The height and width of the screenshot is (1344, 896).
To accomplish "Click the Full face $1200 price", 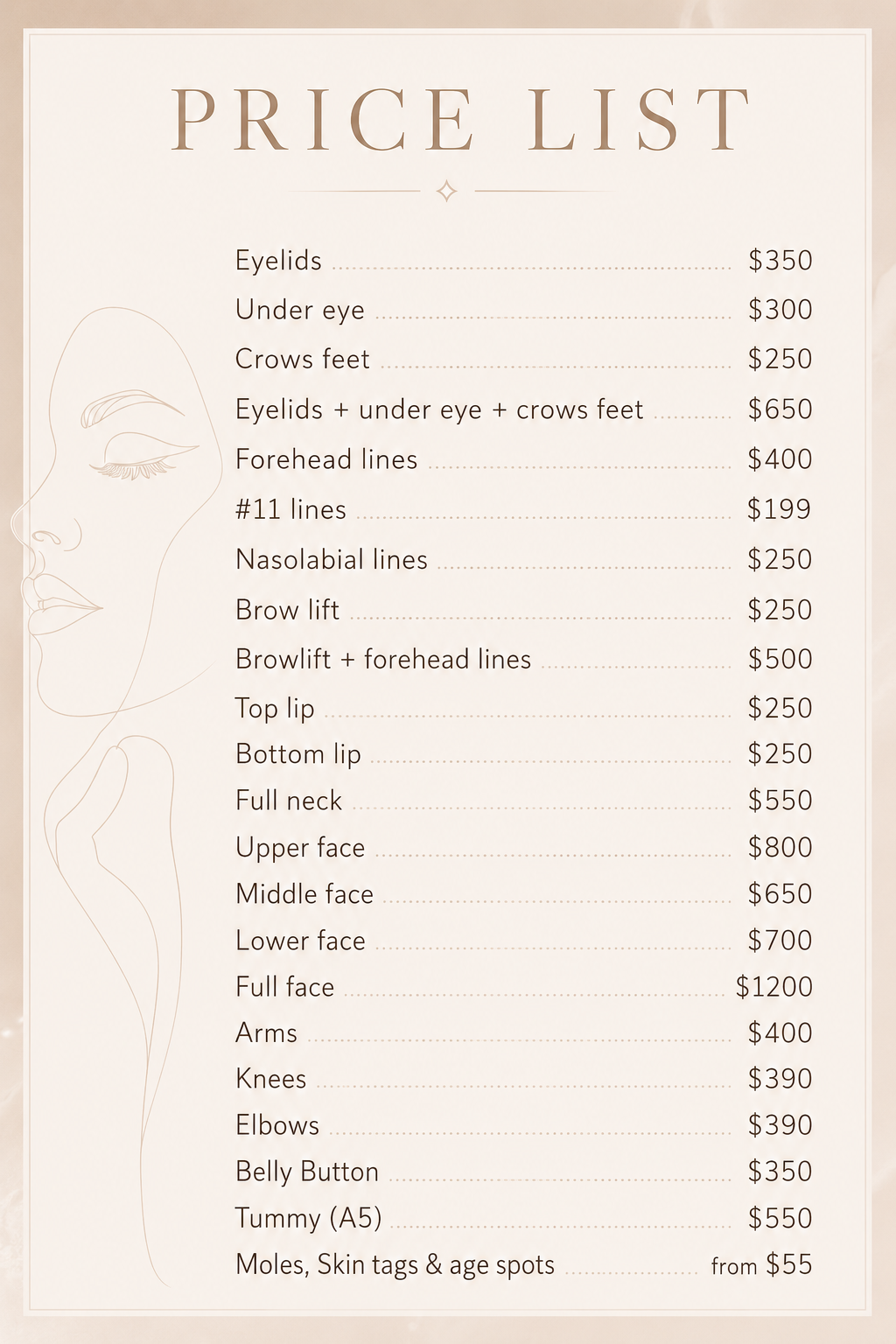I will click(773, 987).
